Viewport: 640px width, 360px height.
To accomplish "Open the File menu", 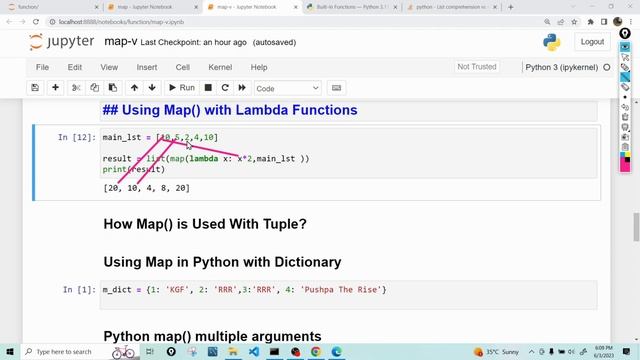I will 42,67.
